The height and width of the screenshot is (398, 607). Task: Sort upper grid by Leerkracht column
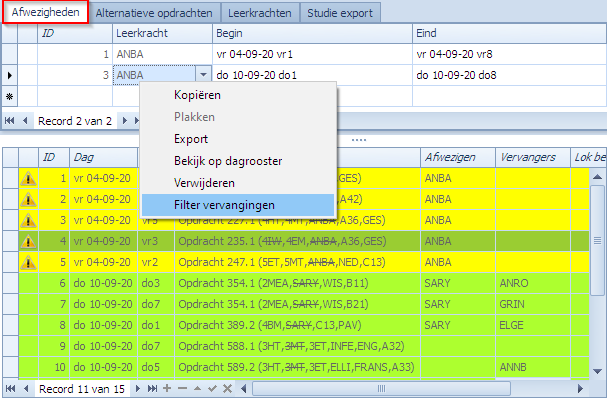coord(163,33)
